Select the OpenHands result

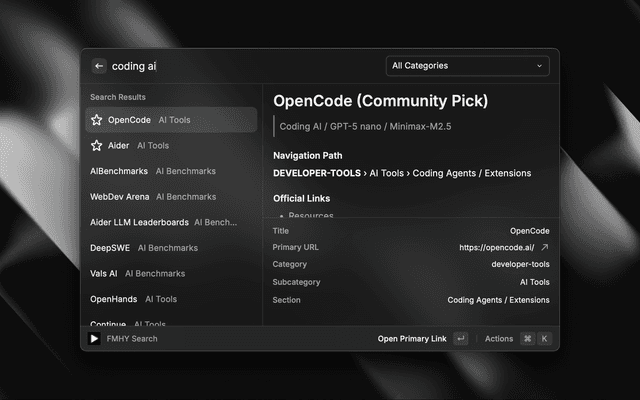click(171, 299)
